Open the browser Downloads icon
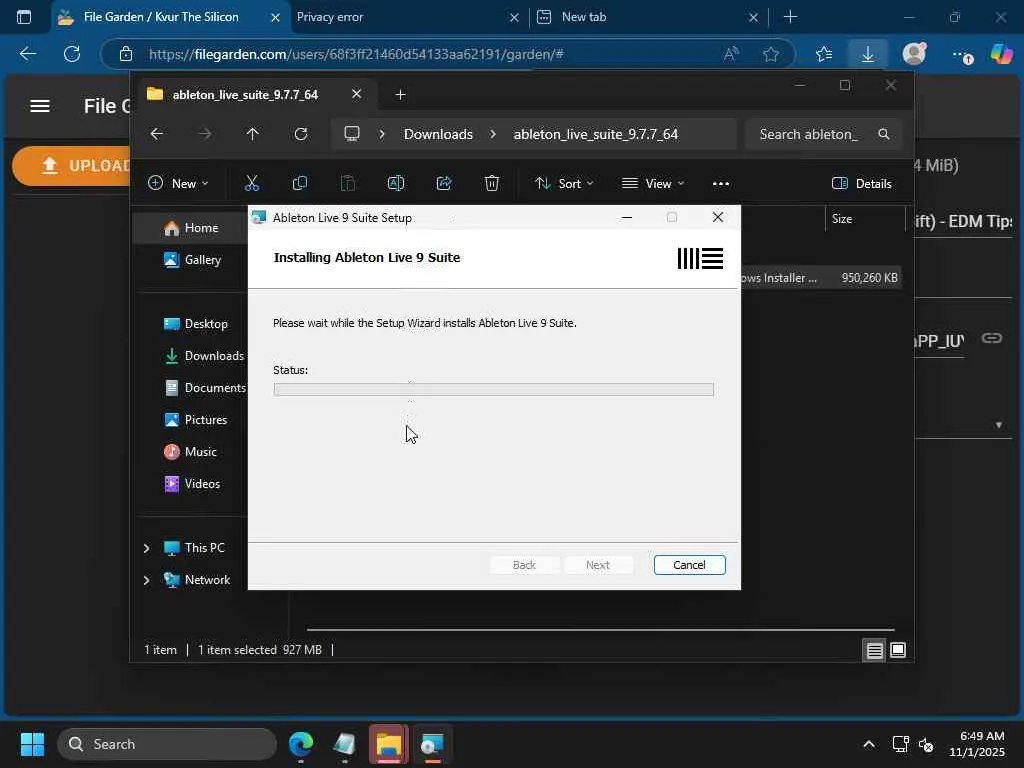The height and width of the screenshot is (768, 1024). click(867, 54)
